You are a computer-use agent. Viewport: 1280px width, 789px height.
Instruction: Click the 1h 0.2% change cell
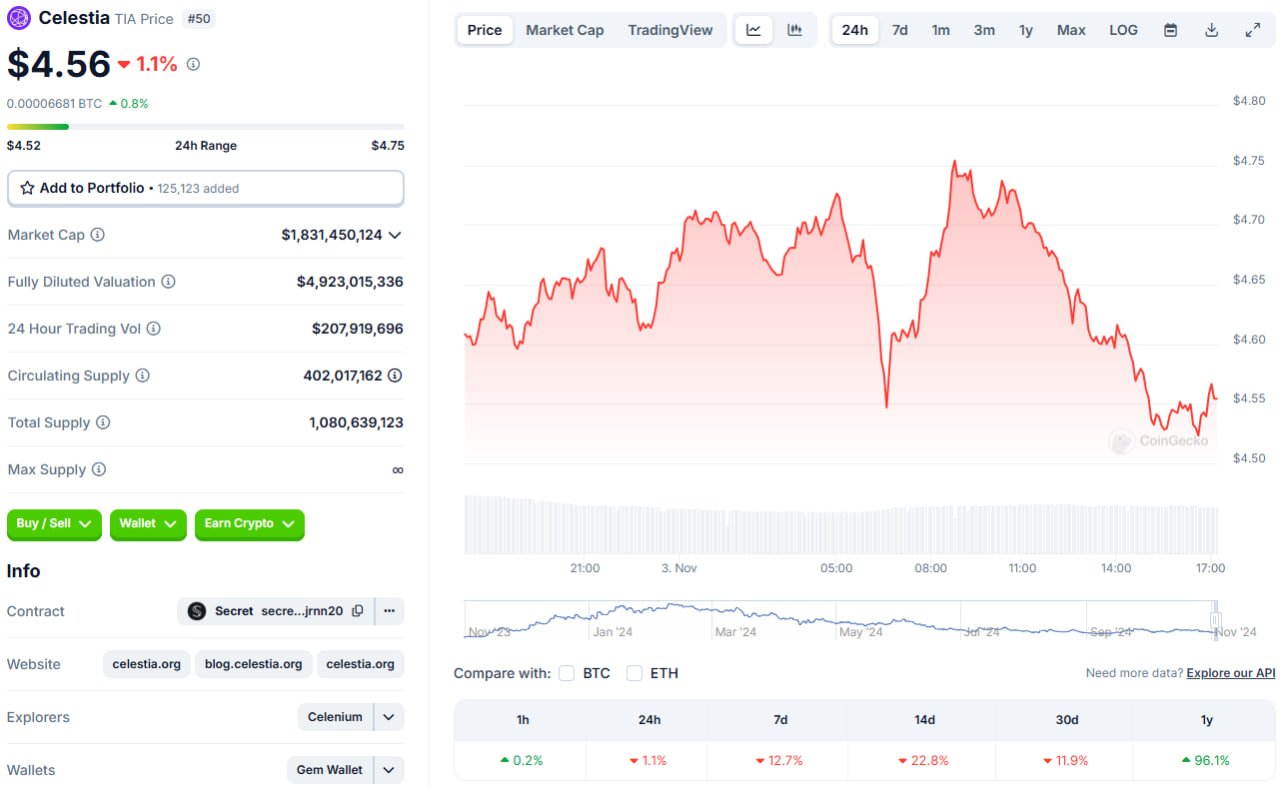coord(521,760)
